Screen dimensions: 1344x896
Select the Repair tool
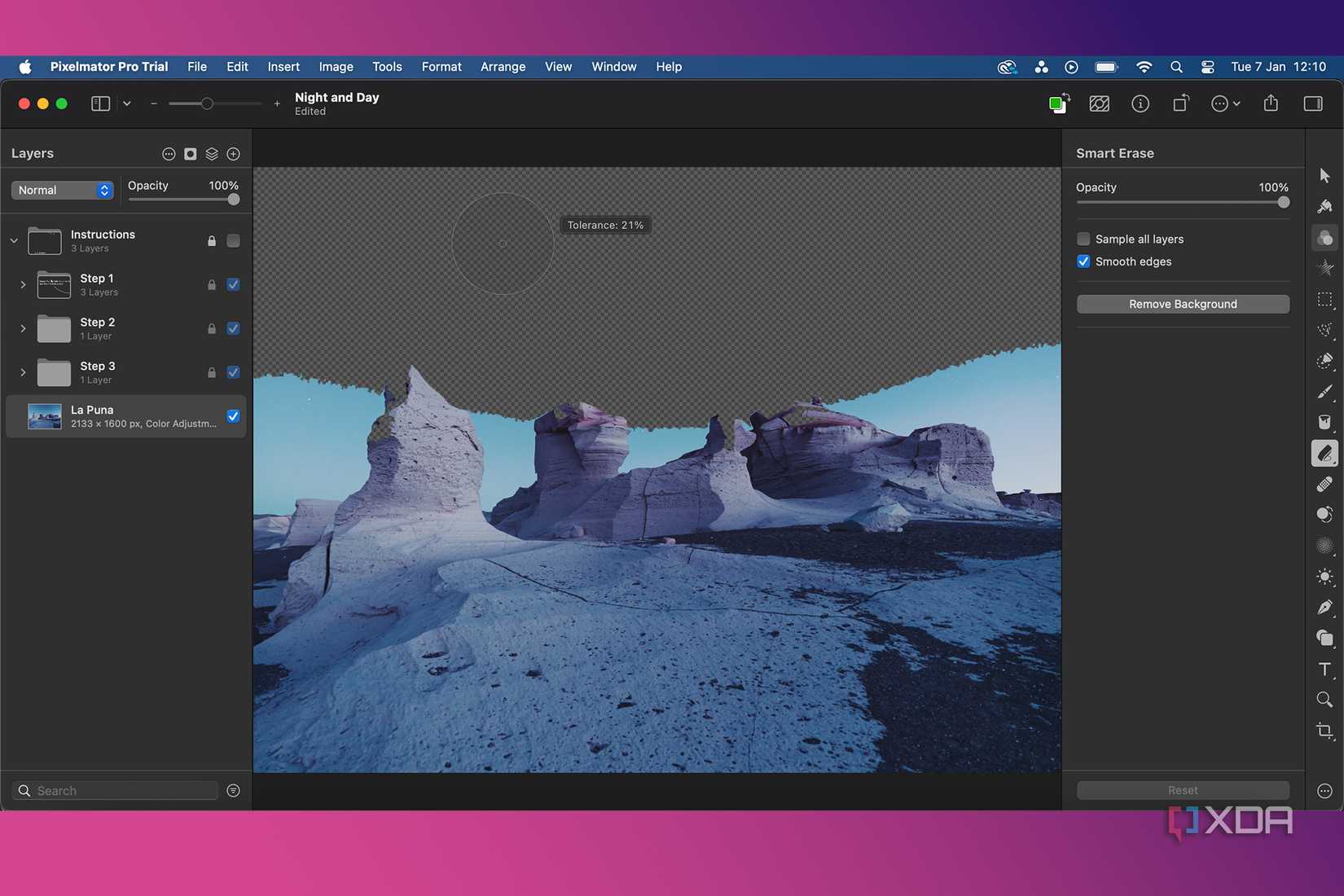(1324, 484)
